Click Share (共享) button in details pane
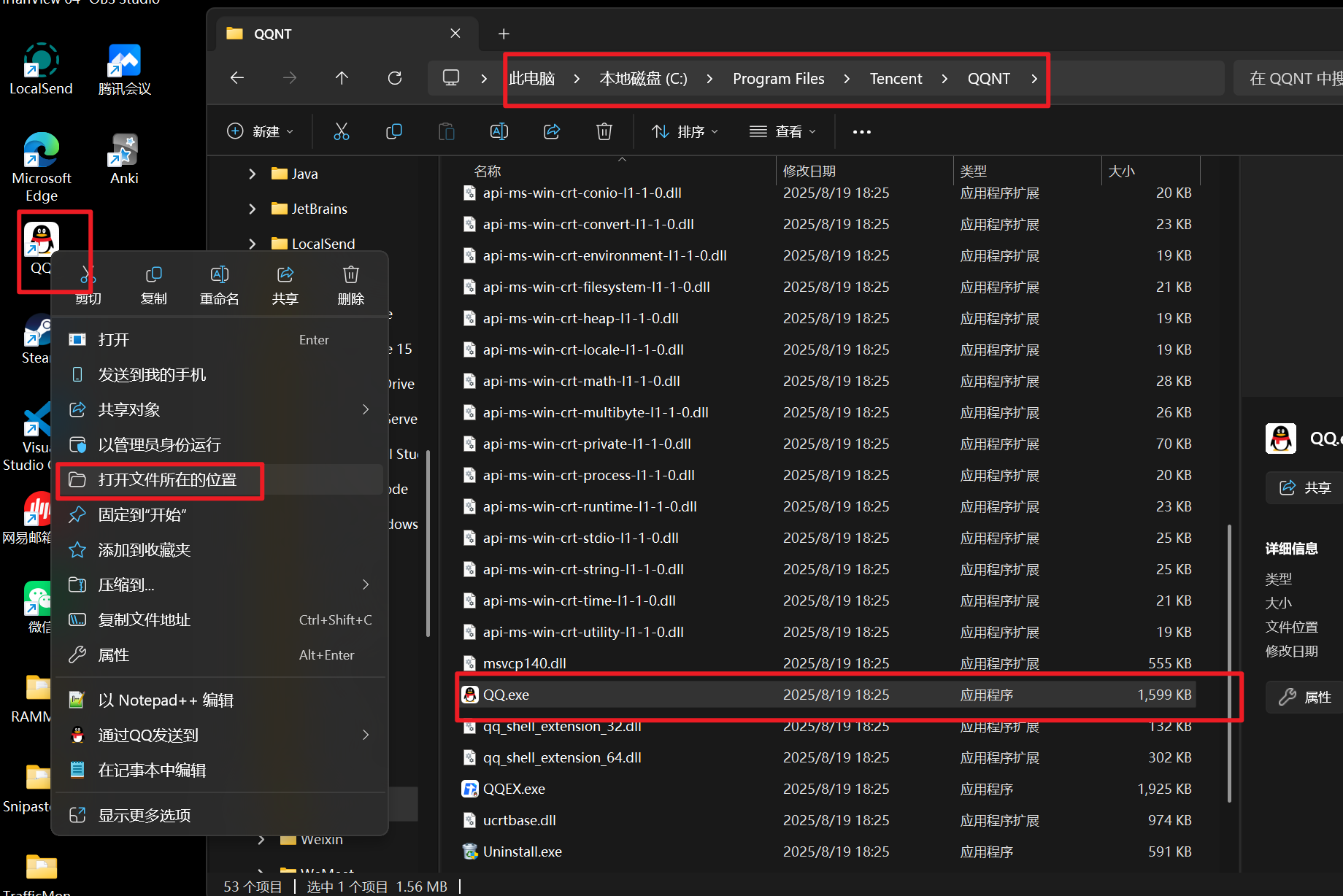1343x896 pixels. pos(1305,487)
